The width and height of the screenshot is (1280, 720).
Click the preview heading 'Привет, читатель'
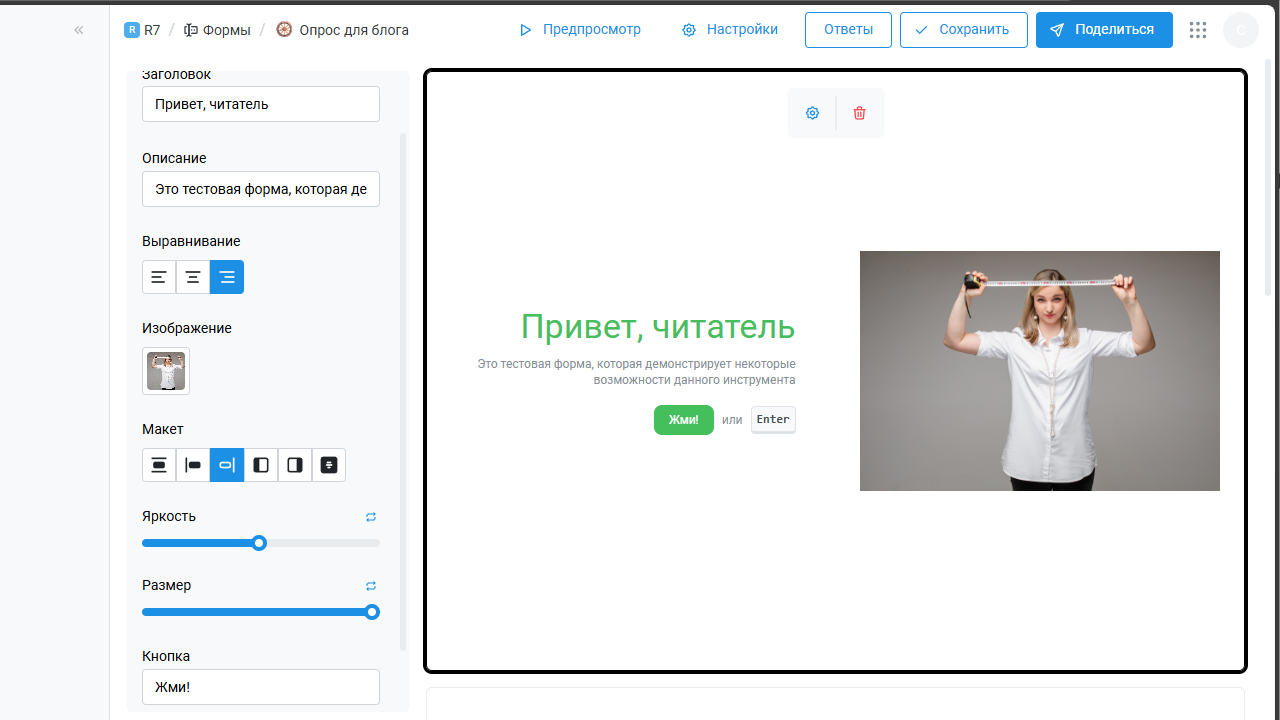tap(658, 327)
